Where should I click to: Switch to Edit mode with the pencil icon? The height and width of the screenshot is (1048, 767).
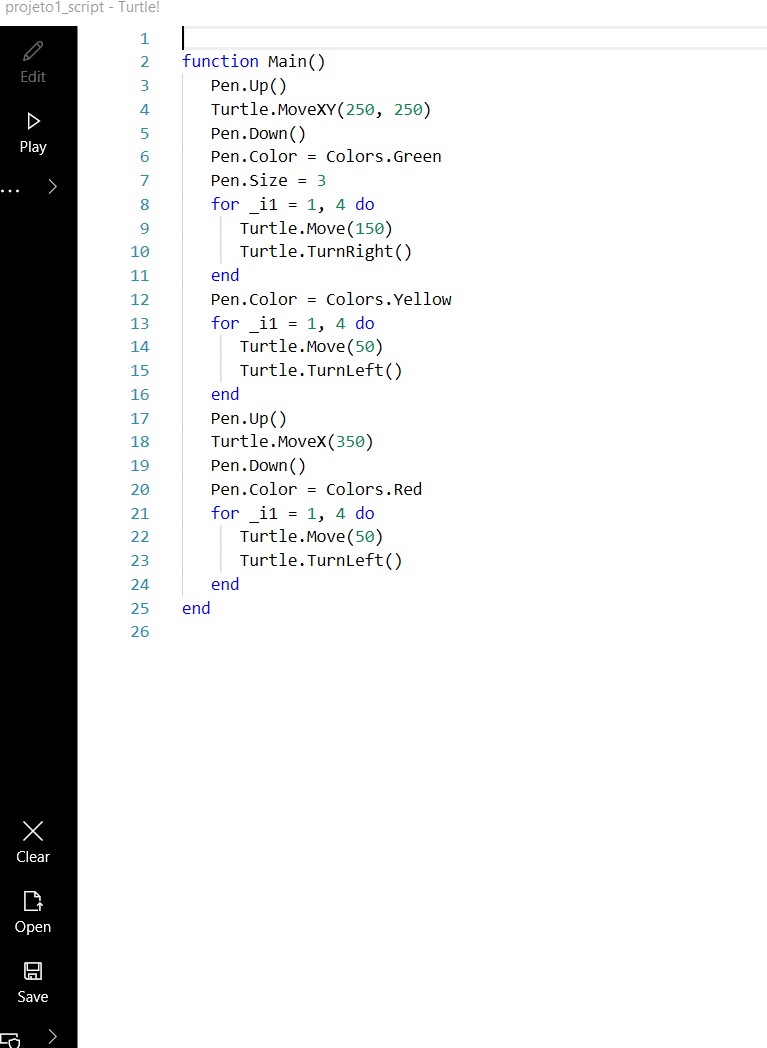coord(33,63)
